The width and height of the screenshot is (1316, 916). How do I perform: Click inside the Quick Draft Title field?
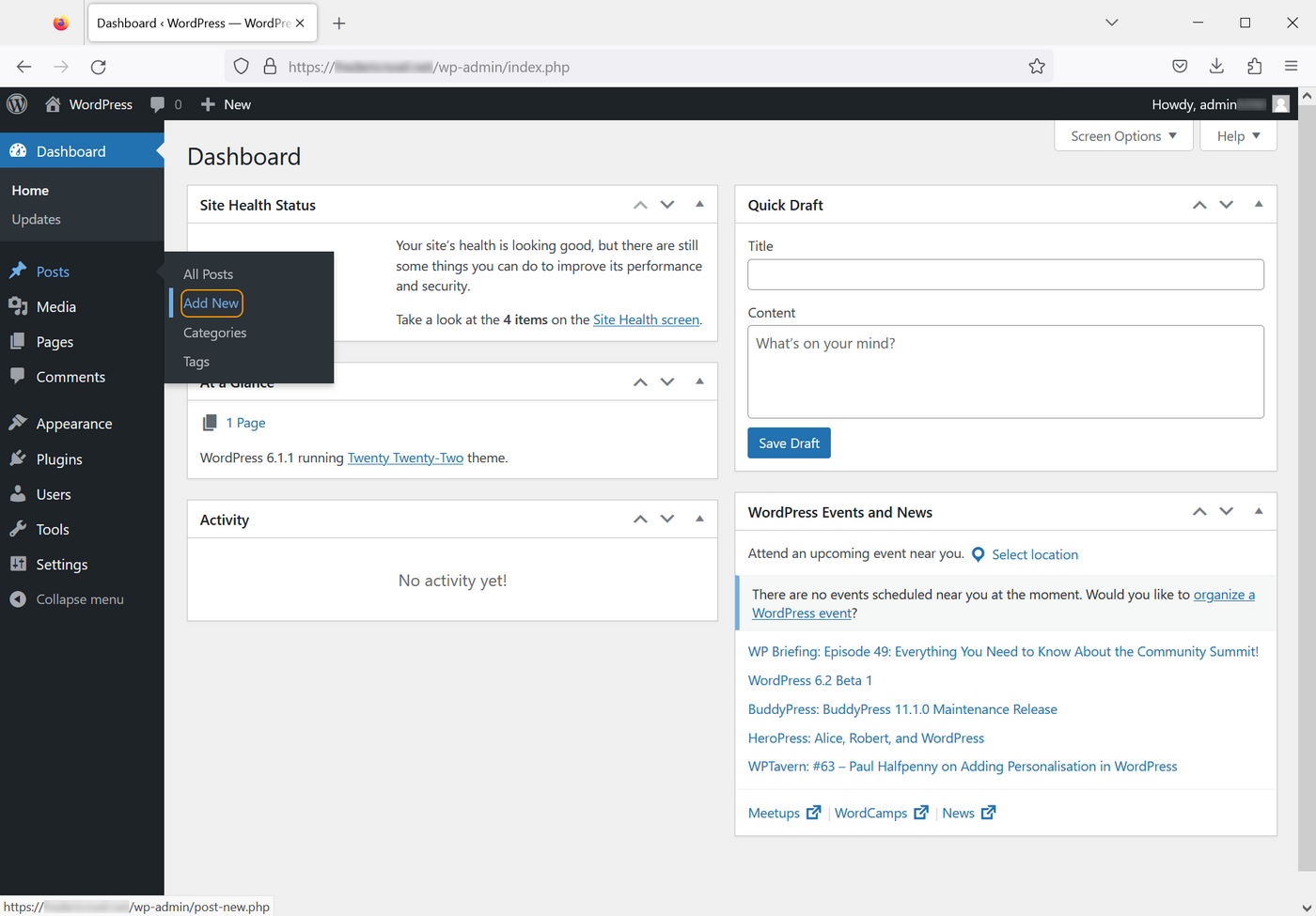[x=1006, y=274]
